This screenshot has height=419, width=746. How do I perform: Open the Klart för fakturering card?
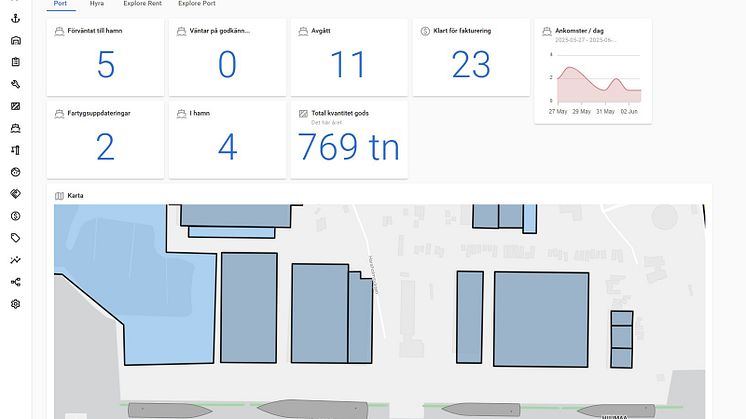pyautogui.click(x=471, y=58)
